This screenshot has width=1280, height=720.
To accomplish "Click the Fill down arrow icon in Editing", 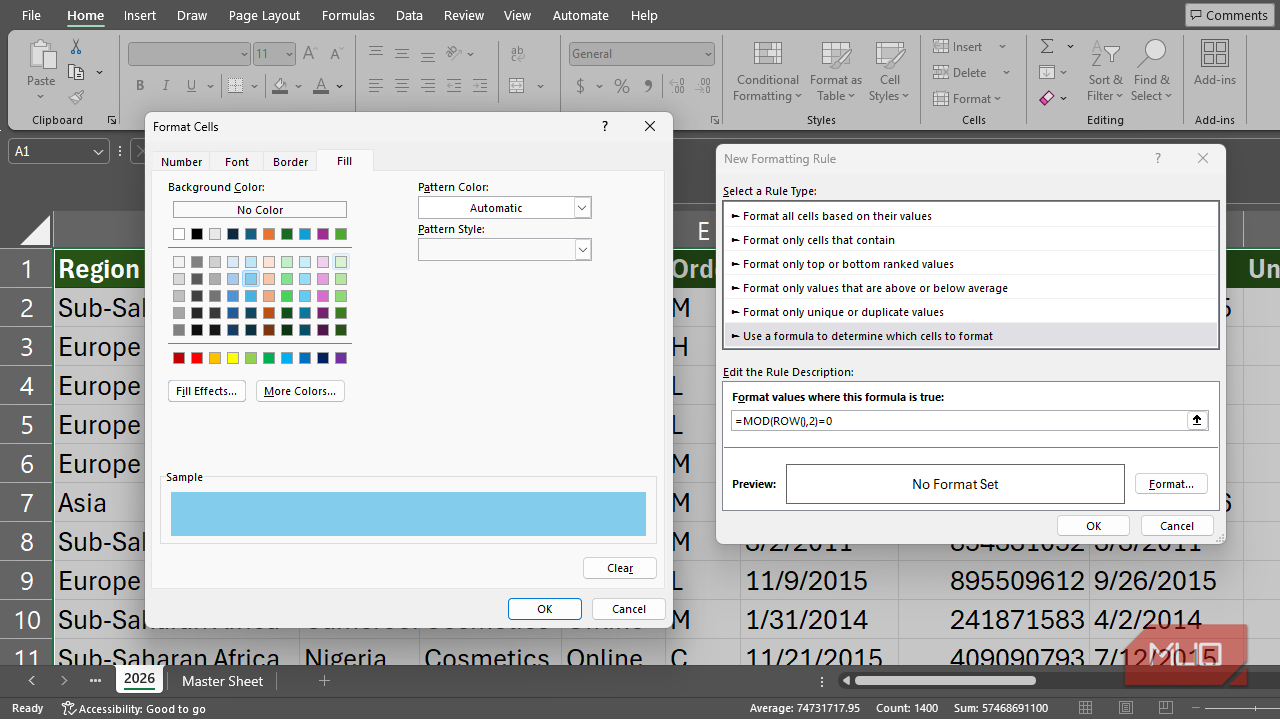I will [1047, 72].
